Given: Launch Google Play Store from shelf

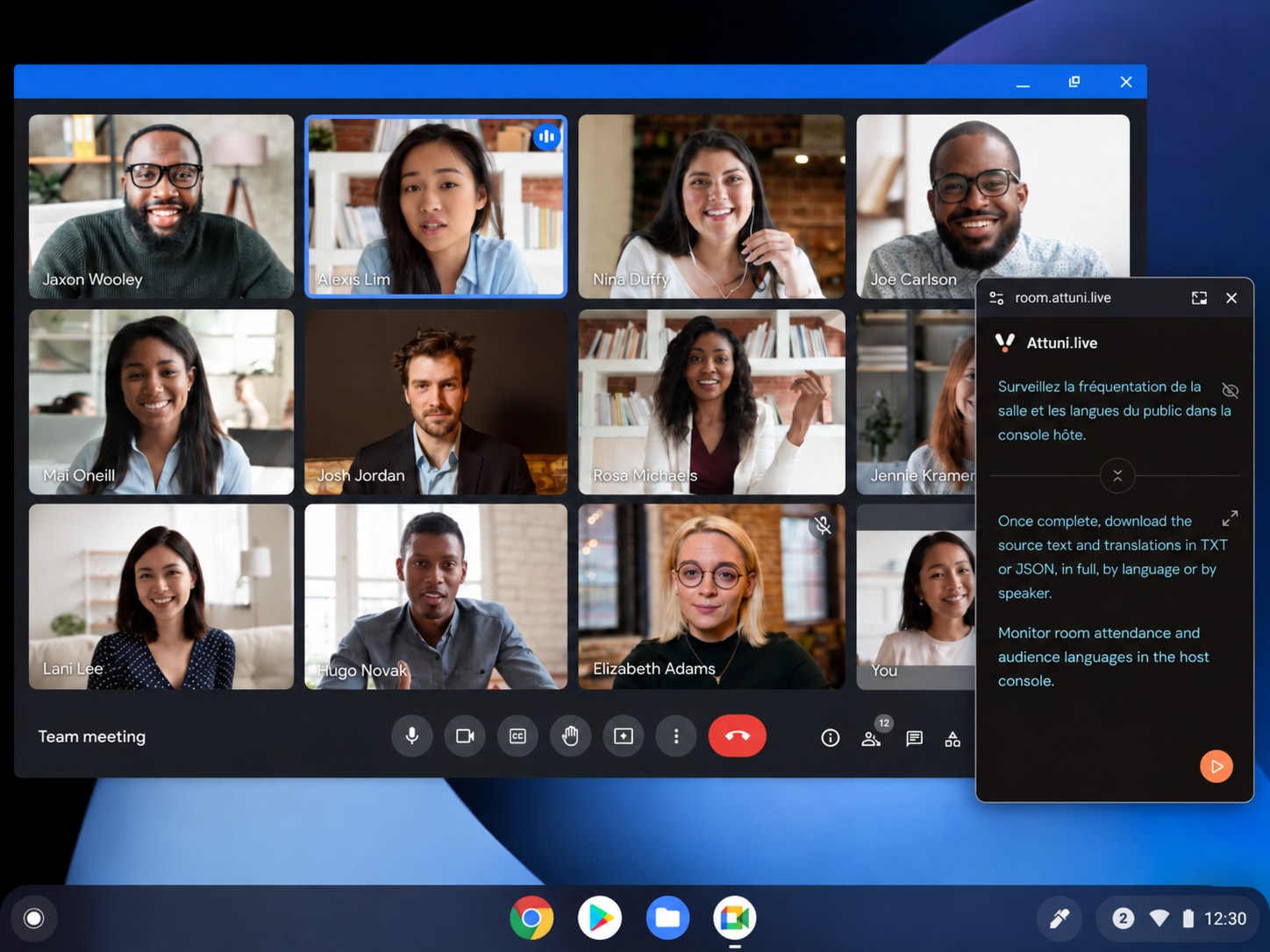Looking at the screenshot, I should [600, 918].
